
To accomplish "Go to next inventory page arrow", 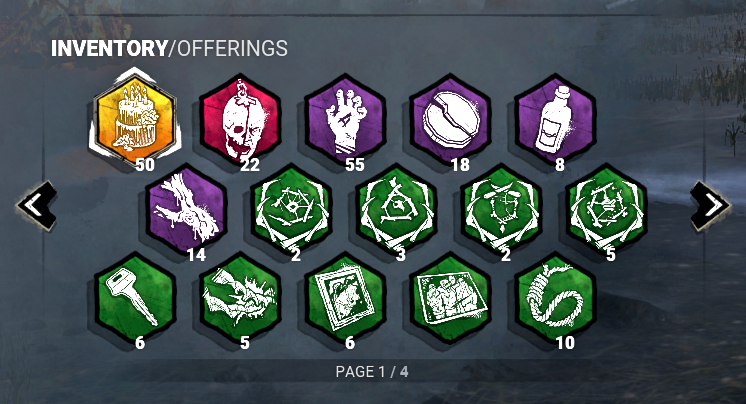I will [710, 206].
